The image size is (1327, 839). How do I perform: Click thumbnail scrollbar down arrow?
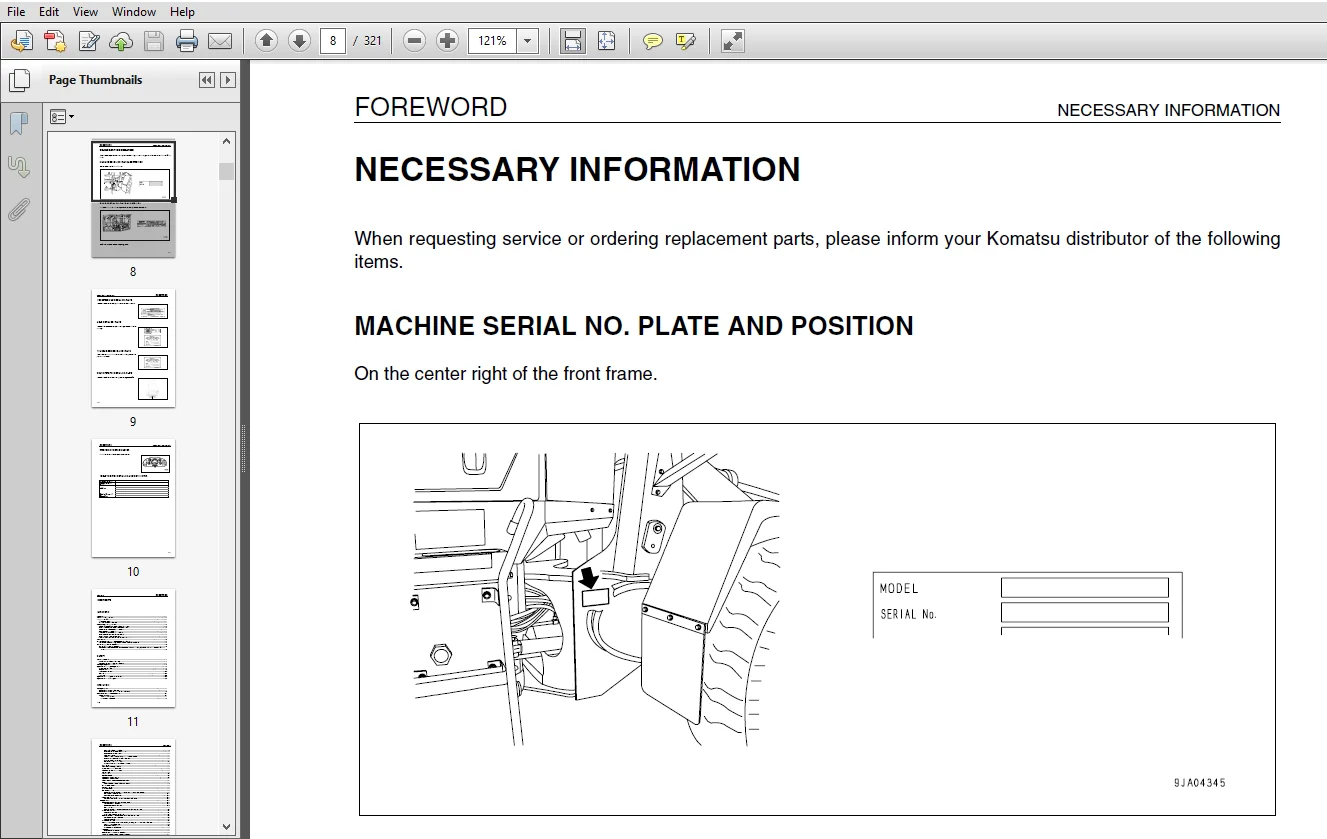227,826
